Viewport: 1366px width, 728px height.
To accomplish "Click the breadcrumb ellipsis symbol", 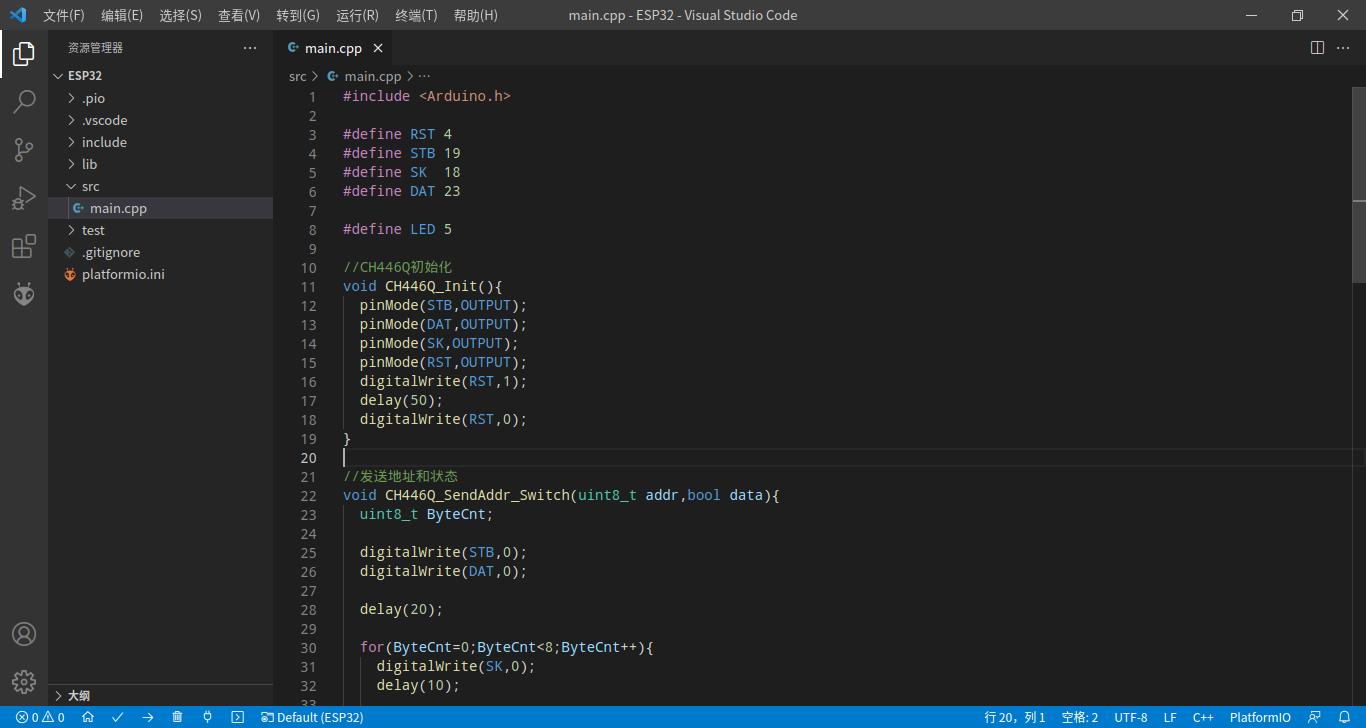I will pos(424,76).
